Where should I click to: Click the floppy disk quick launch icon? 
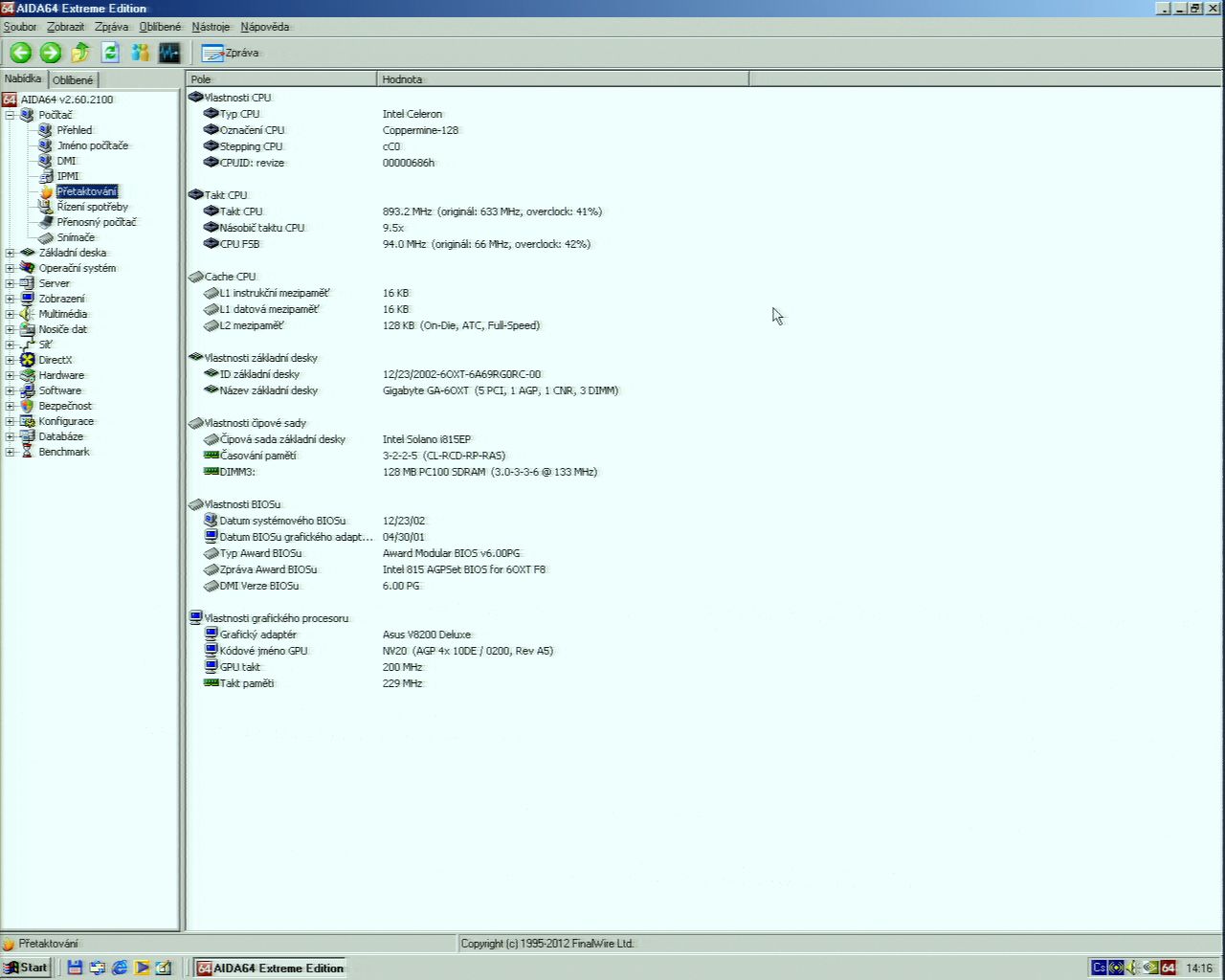(75, 968)
